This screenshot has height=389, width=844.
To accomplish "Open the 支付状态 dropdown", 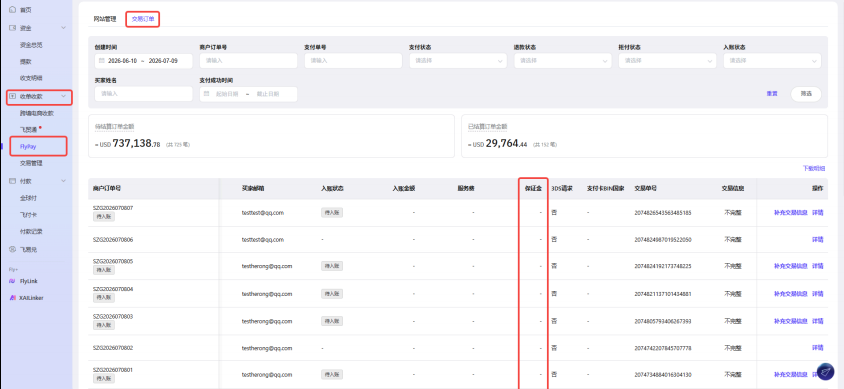I will point(458,61).
